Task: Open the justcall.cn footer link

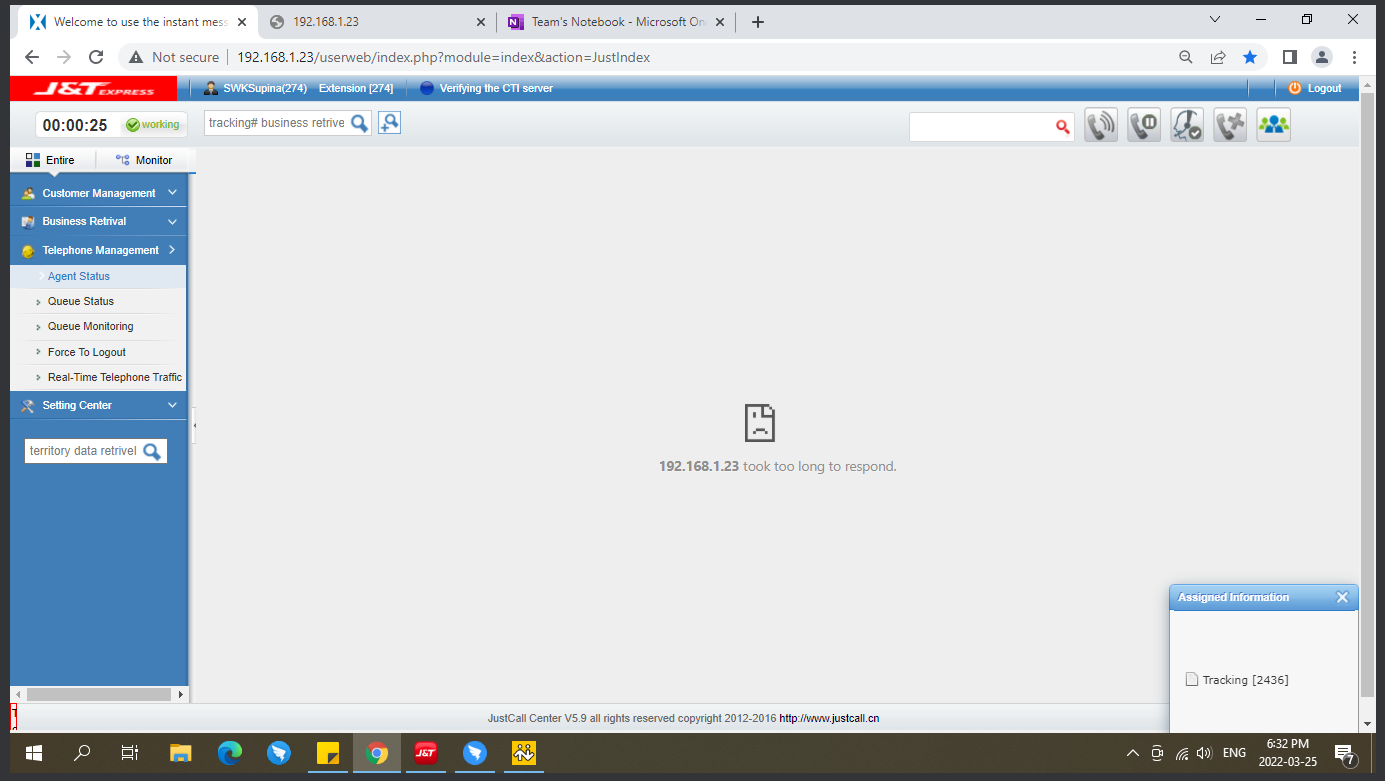Action: pos(829,718)
